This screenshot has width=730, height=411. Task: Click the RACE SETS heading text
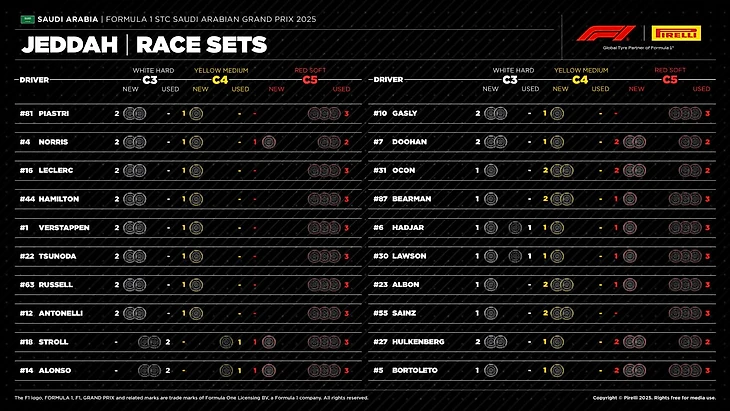click(x=201, y=44)
